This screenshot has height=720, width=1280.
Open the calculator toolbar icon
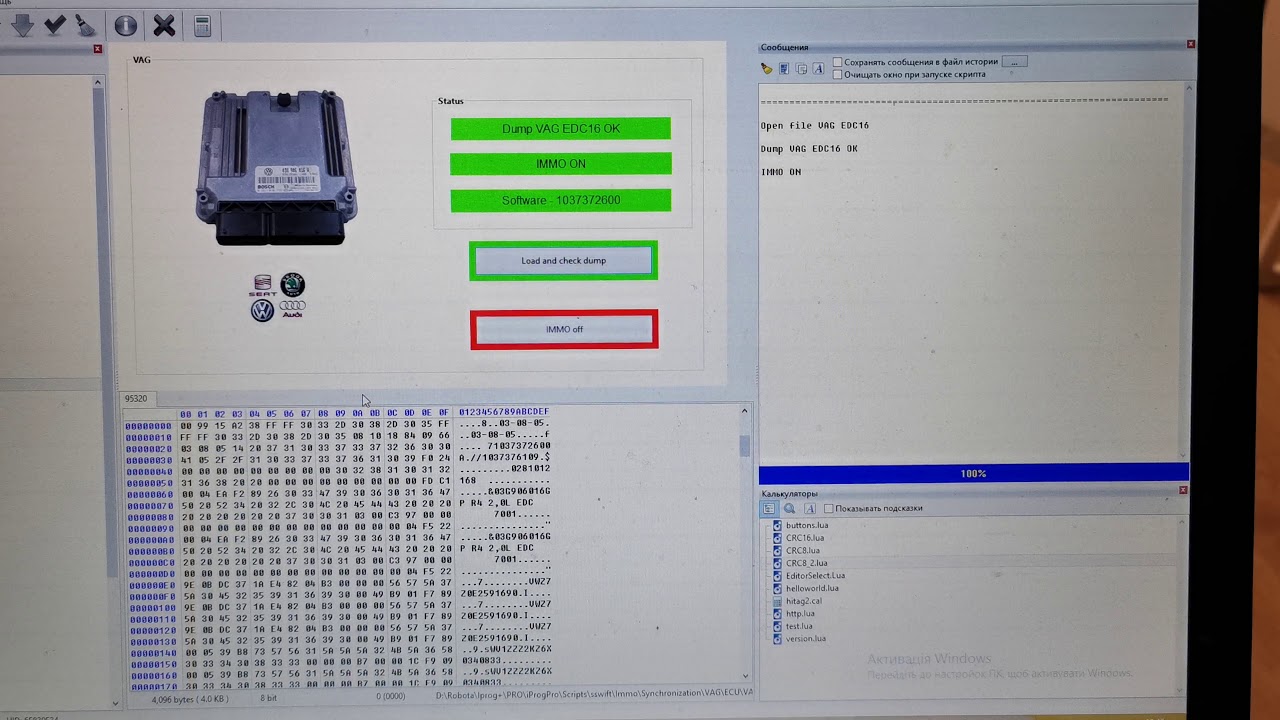pos(202,26)
